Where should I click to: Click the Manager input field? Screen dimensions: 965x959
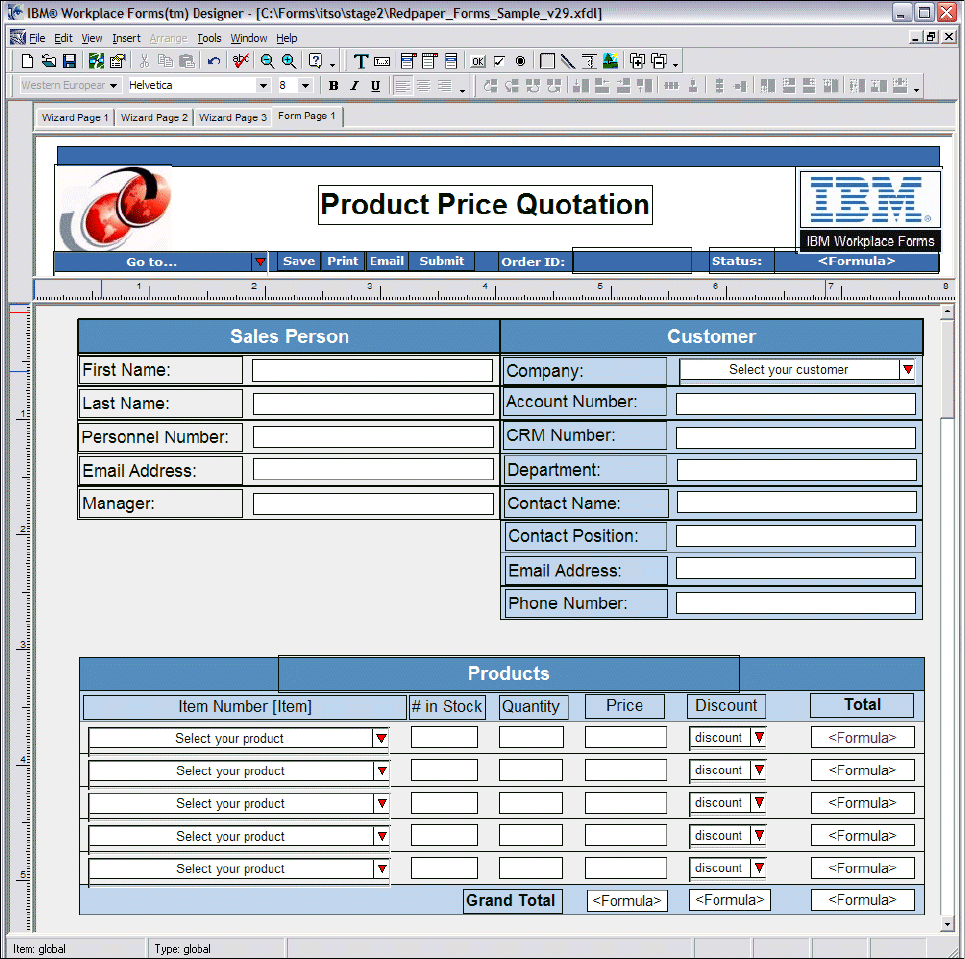[x=373, y=504]
